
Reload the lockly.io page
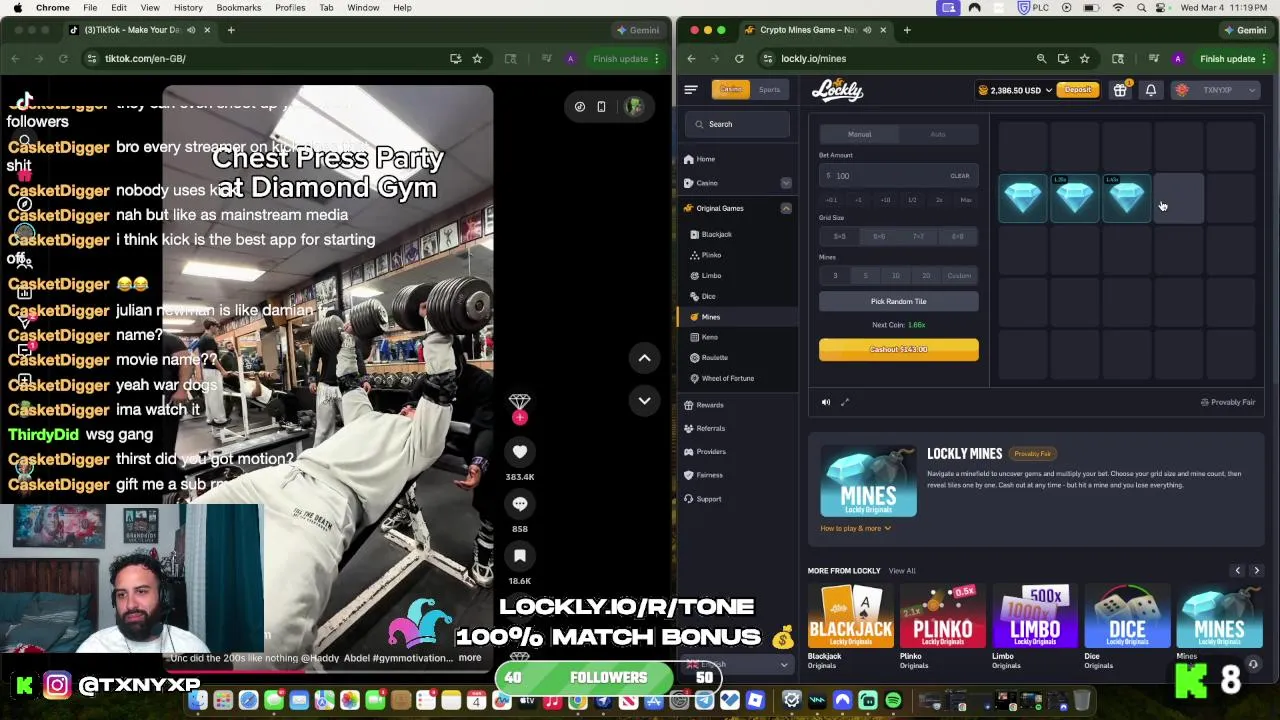pos(739,59)
